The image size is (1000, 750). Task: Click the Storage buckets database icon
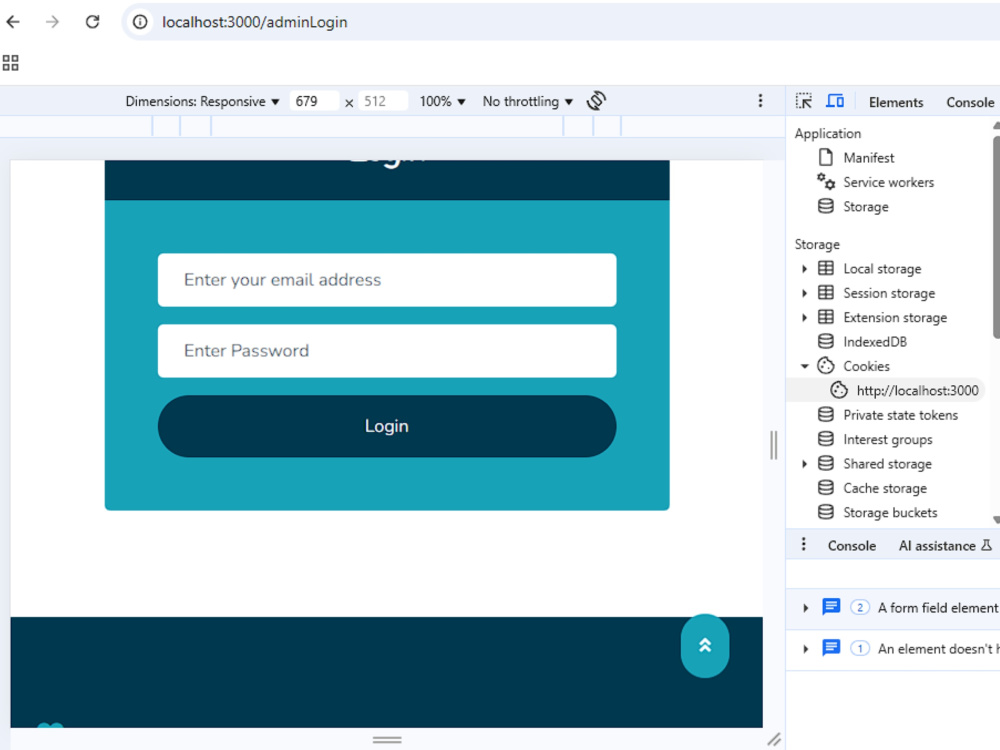point(826,512)
